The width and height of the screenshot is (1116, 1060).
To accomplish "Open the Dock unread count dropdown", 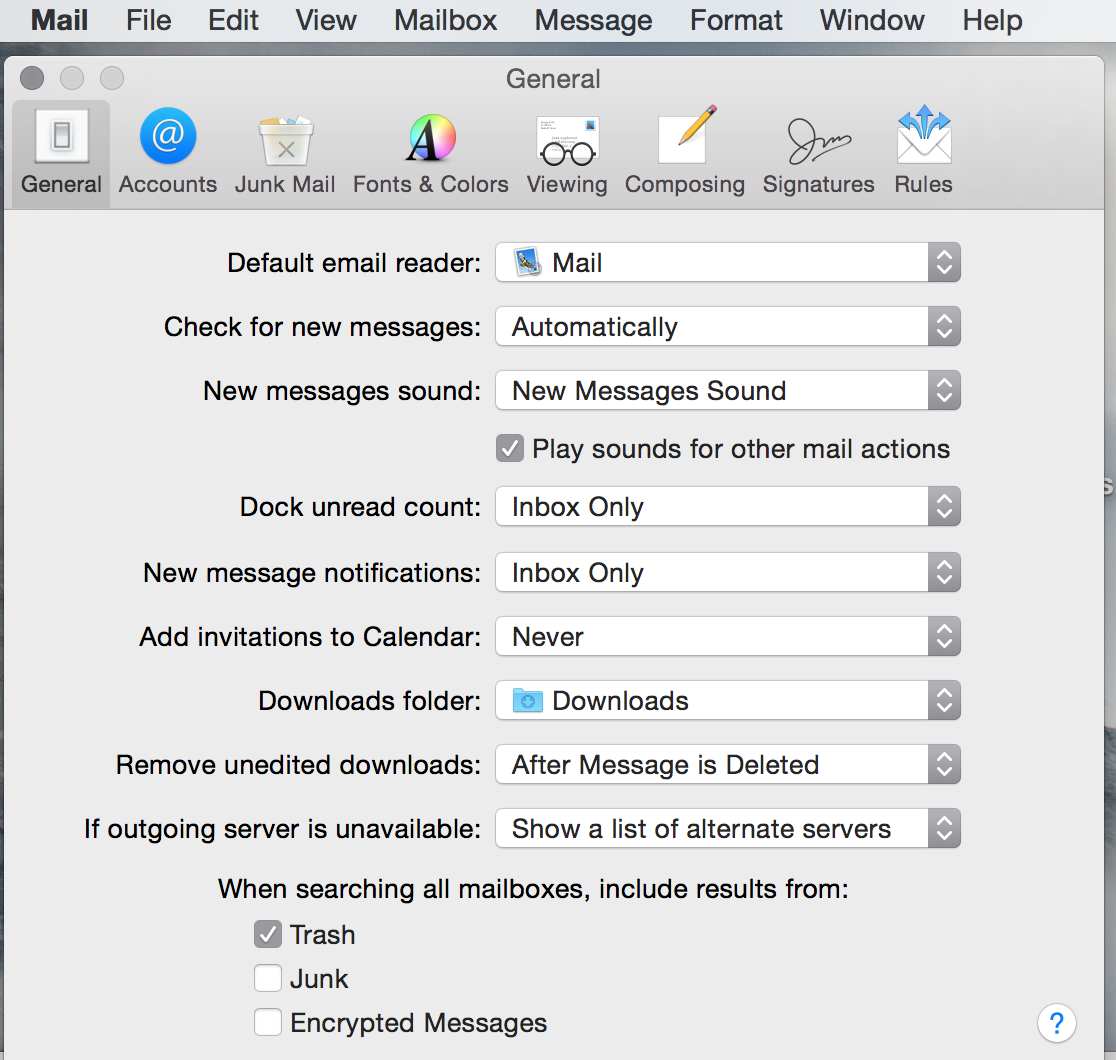I will pyautogui.click(x=727, y=506).
